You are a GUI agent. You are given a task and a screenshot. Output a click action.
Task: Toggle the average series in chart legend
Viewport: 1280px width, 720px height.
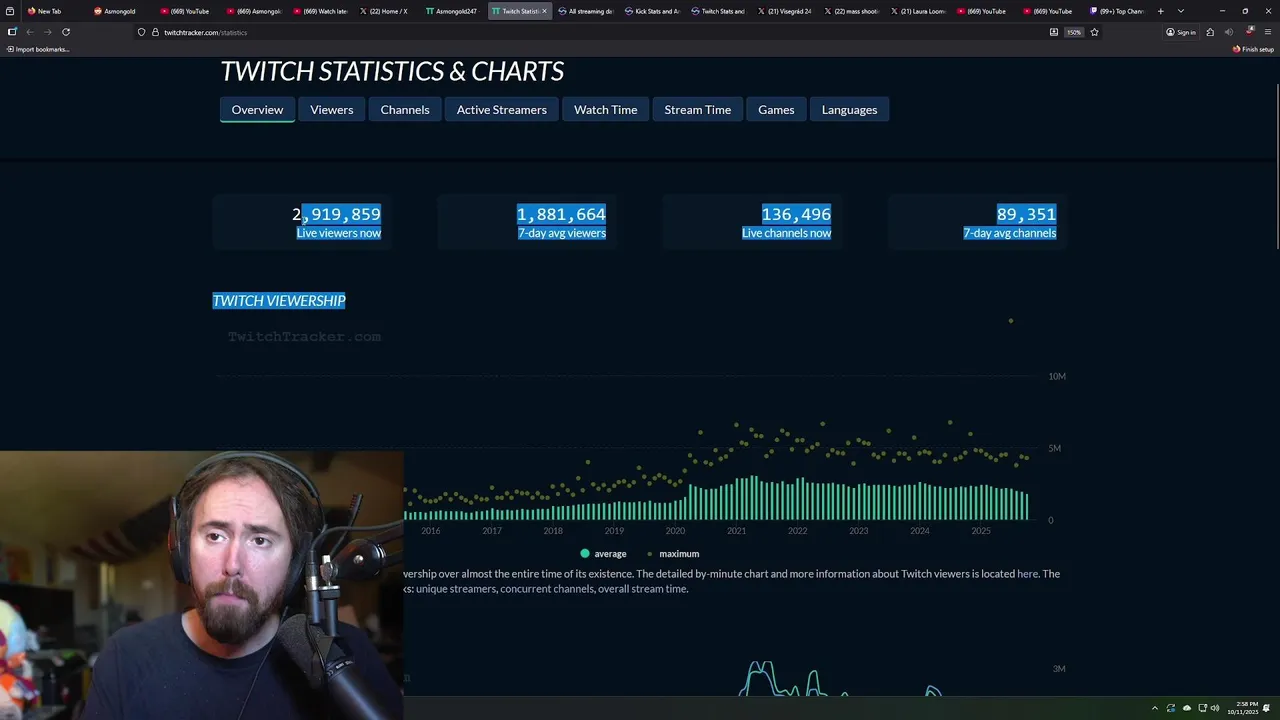click(x=603, y=553)
